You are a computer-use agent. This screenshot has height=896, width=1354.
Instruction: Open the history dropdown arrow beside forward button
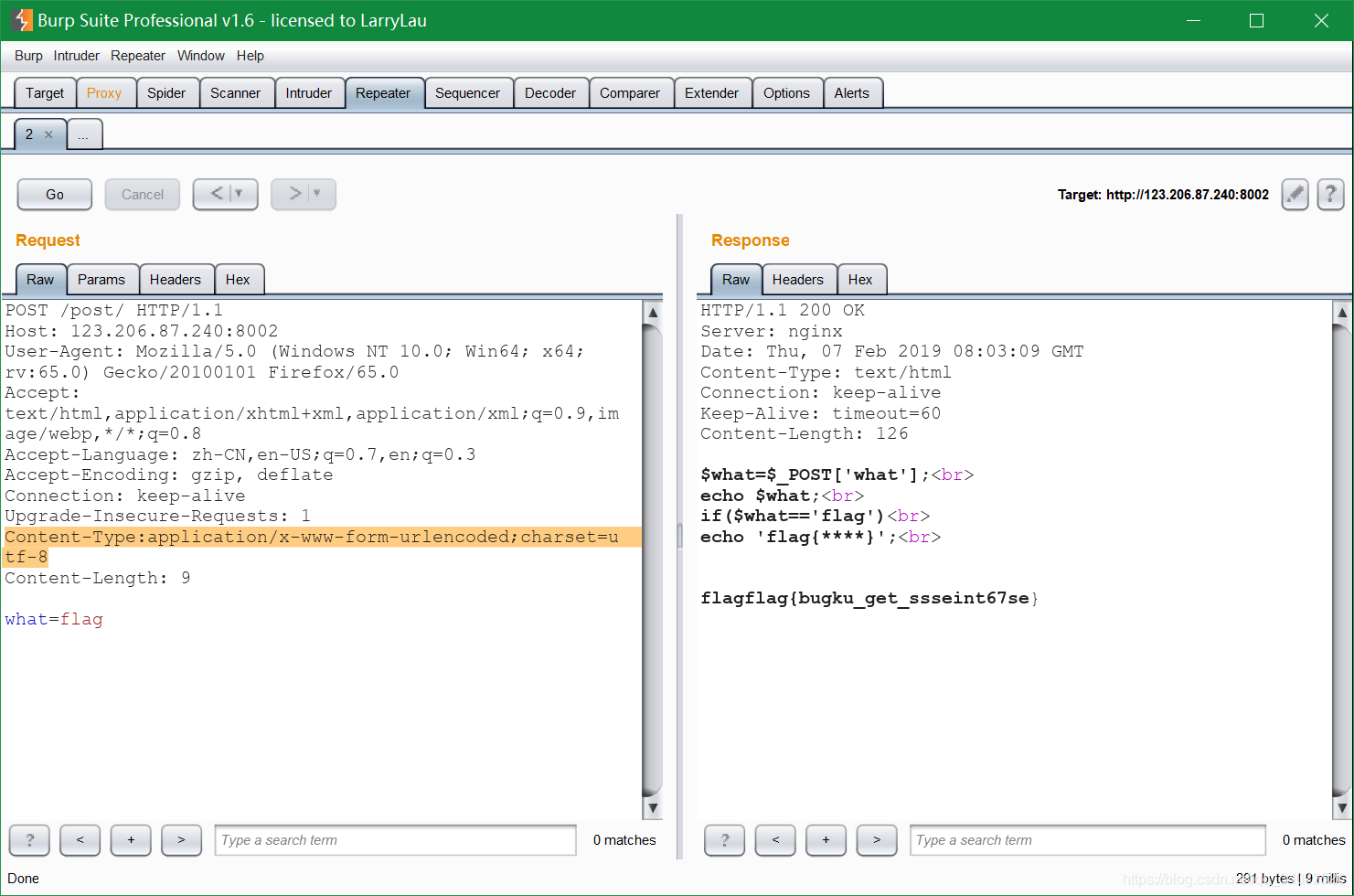click(x=317, y=194)
